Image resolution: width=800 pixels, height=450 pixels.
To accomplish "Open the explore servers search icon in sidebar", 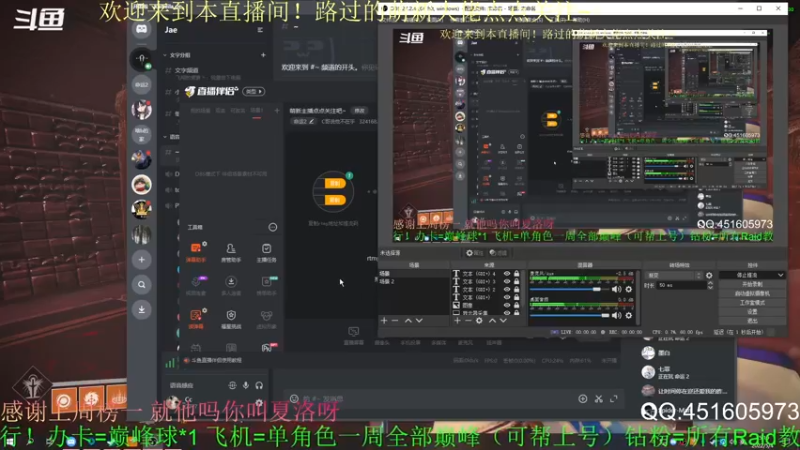I will click(x=141, y=285).
